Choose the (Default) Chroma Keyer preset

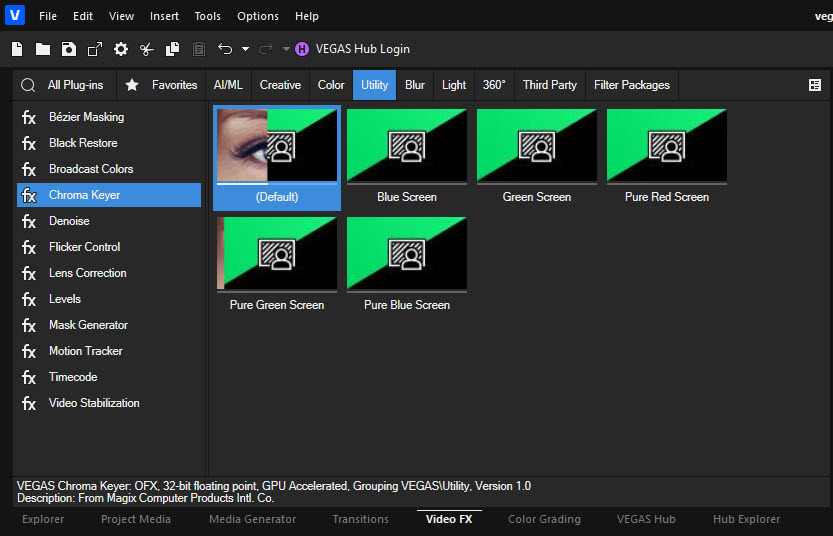277,158
